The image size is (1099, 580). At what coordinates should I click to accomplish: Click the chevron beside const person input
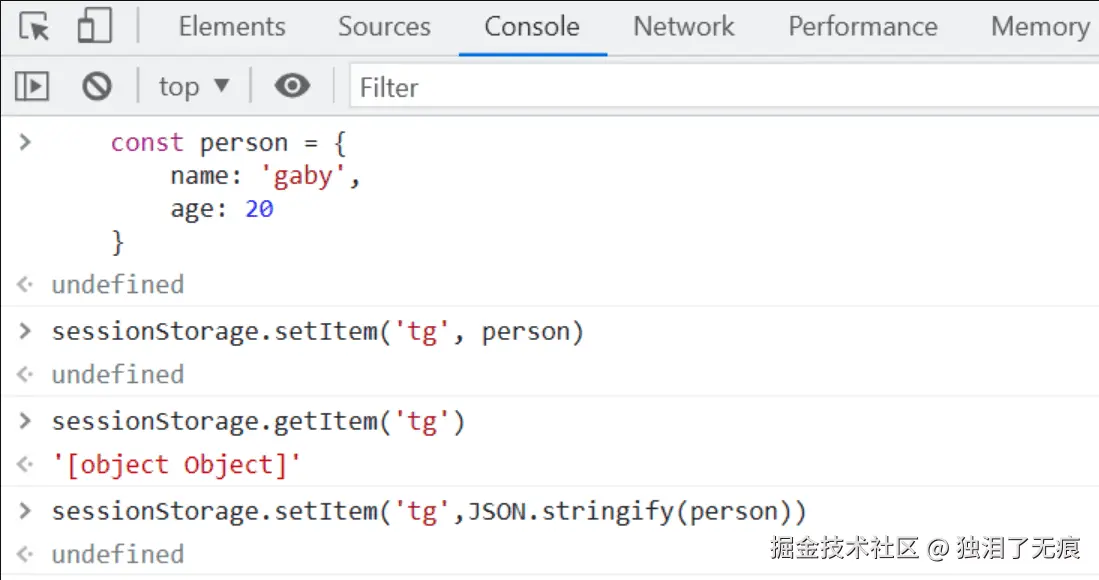coord(25,143)
